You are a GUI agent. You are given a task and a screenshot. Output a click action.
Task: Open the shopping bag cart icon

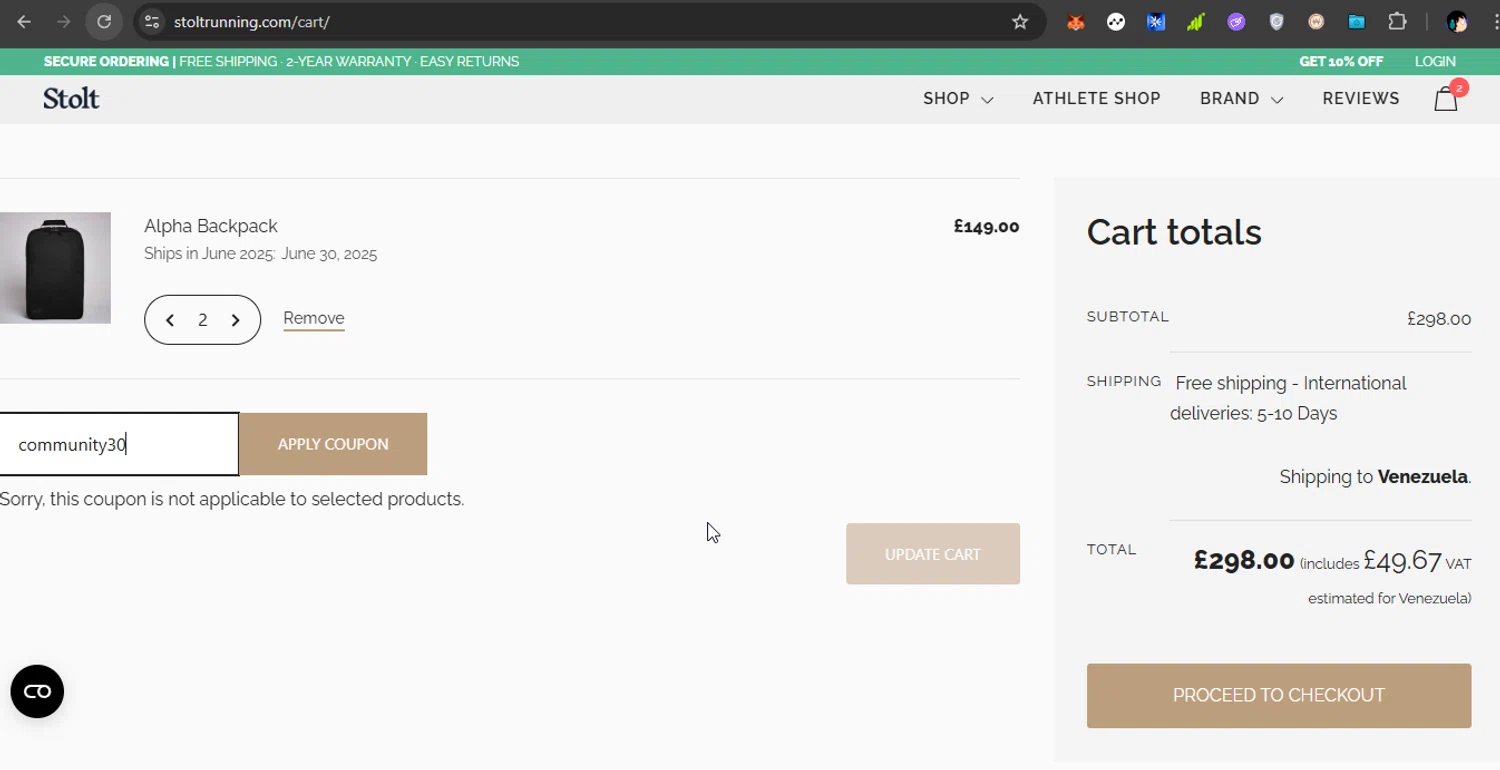(x=1446, y=98)
